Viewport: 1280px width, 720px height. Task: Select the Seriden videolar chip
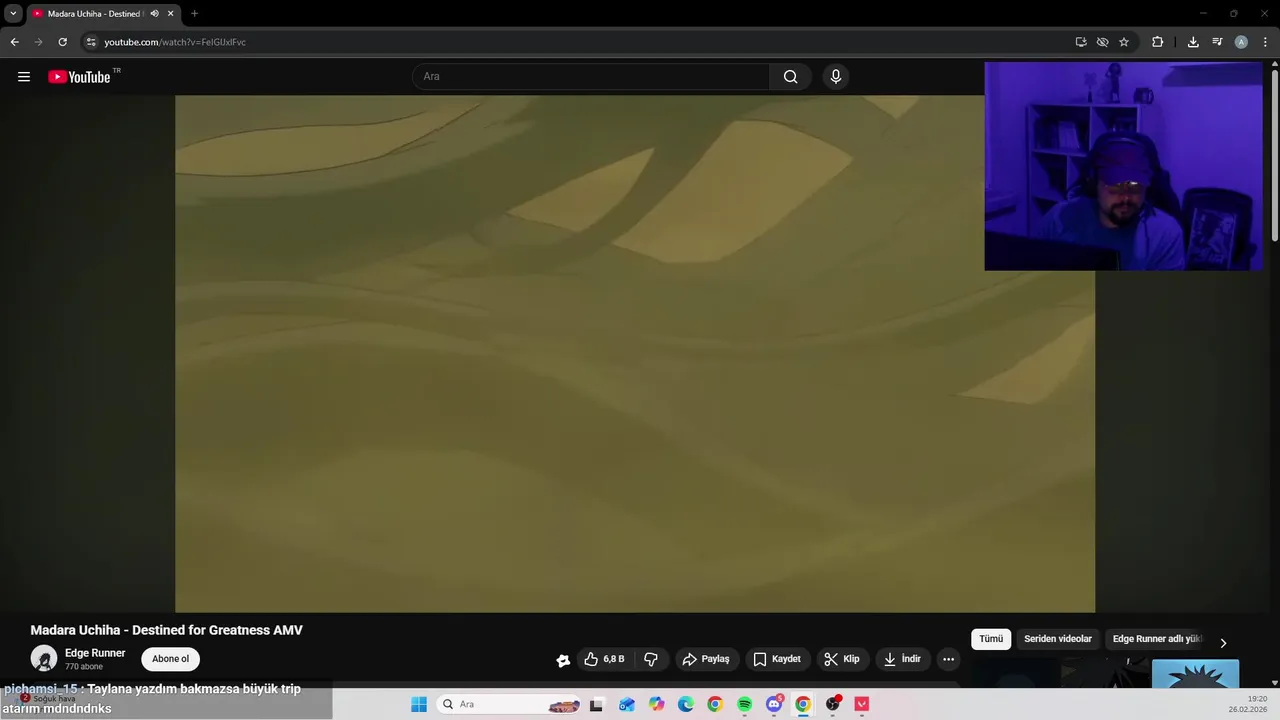click(1058, 639)
